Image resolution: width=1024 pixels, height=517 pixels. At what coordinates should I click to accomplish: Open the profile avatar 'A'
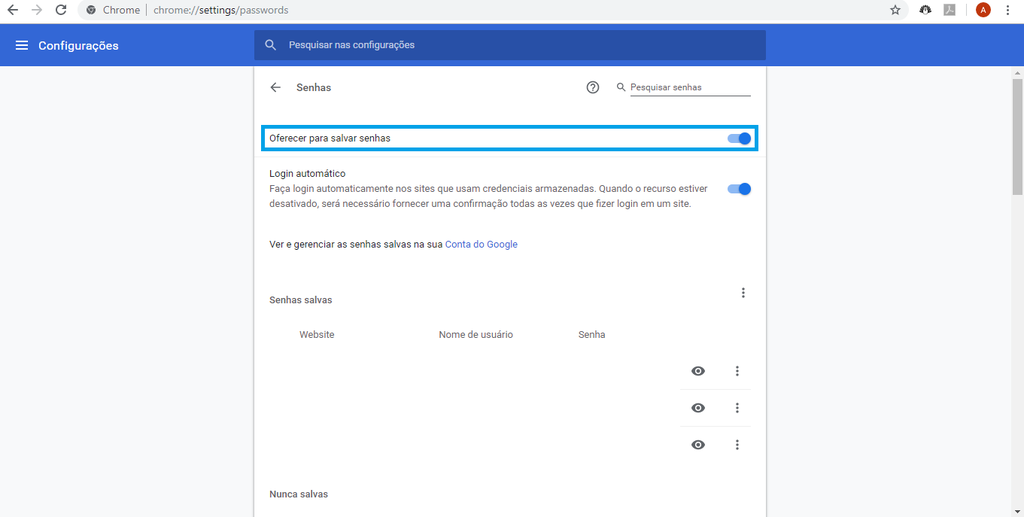pyautogui.click(x=983, y=10)
